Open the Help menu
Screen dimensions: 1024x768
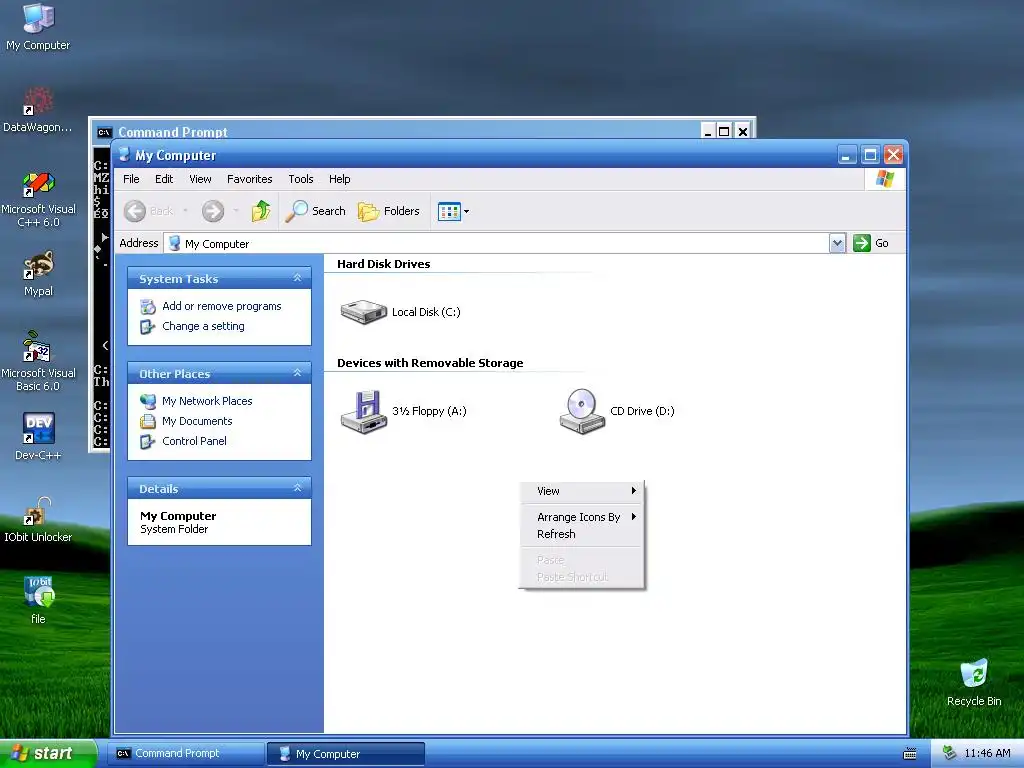[340, 179]
